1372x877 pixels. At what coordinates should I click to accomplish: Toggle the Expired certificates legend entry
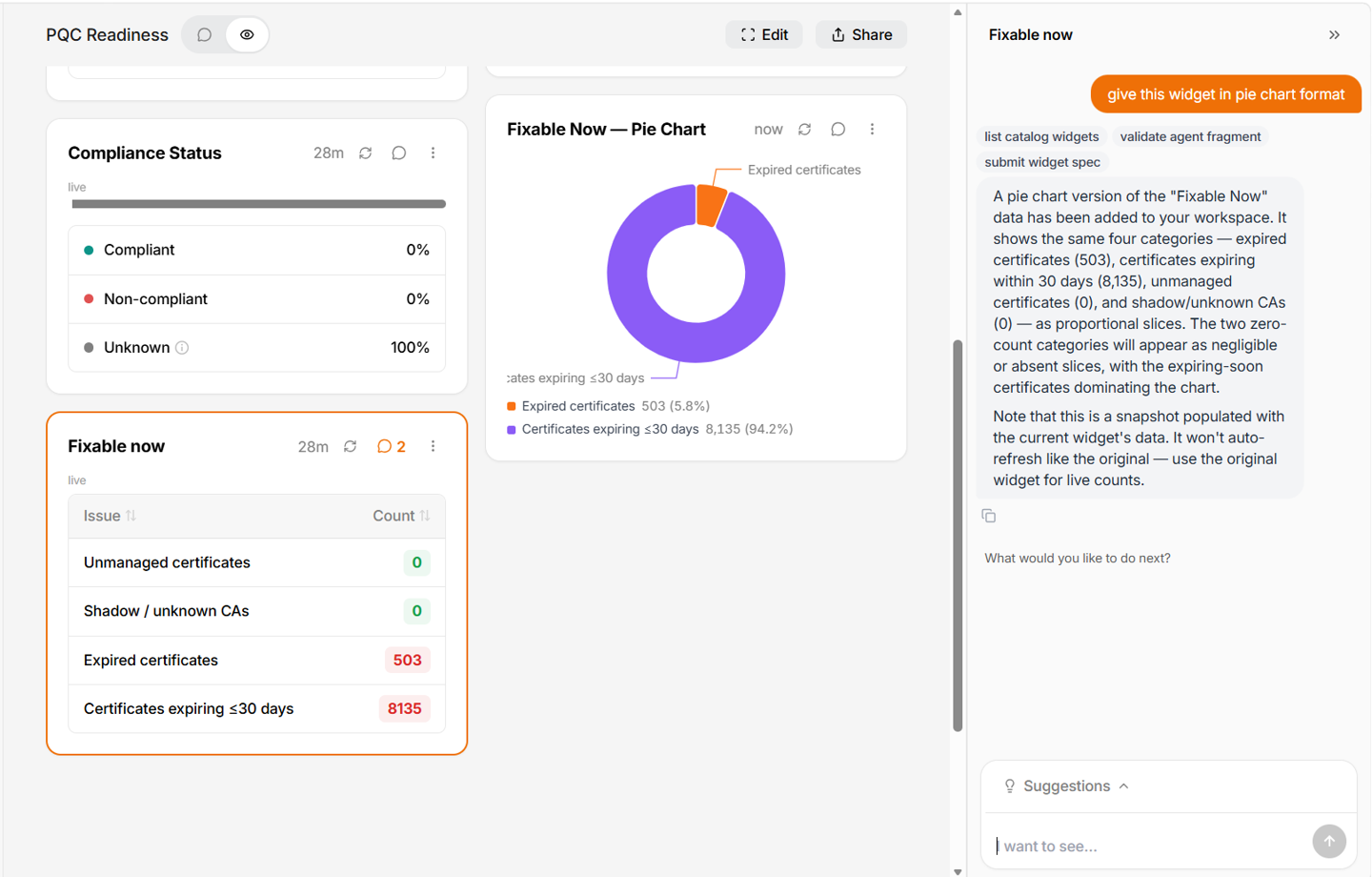click(608, 406)
